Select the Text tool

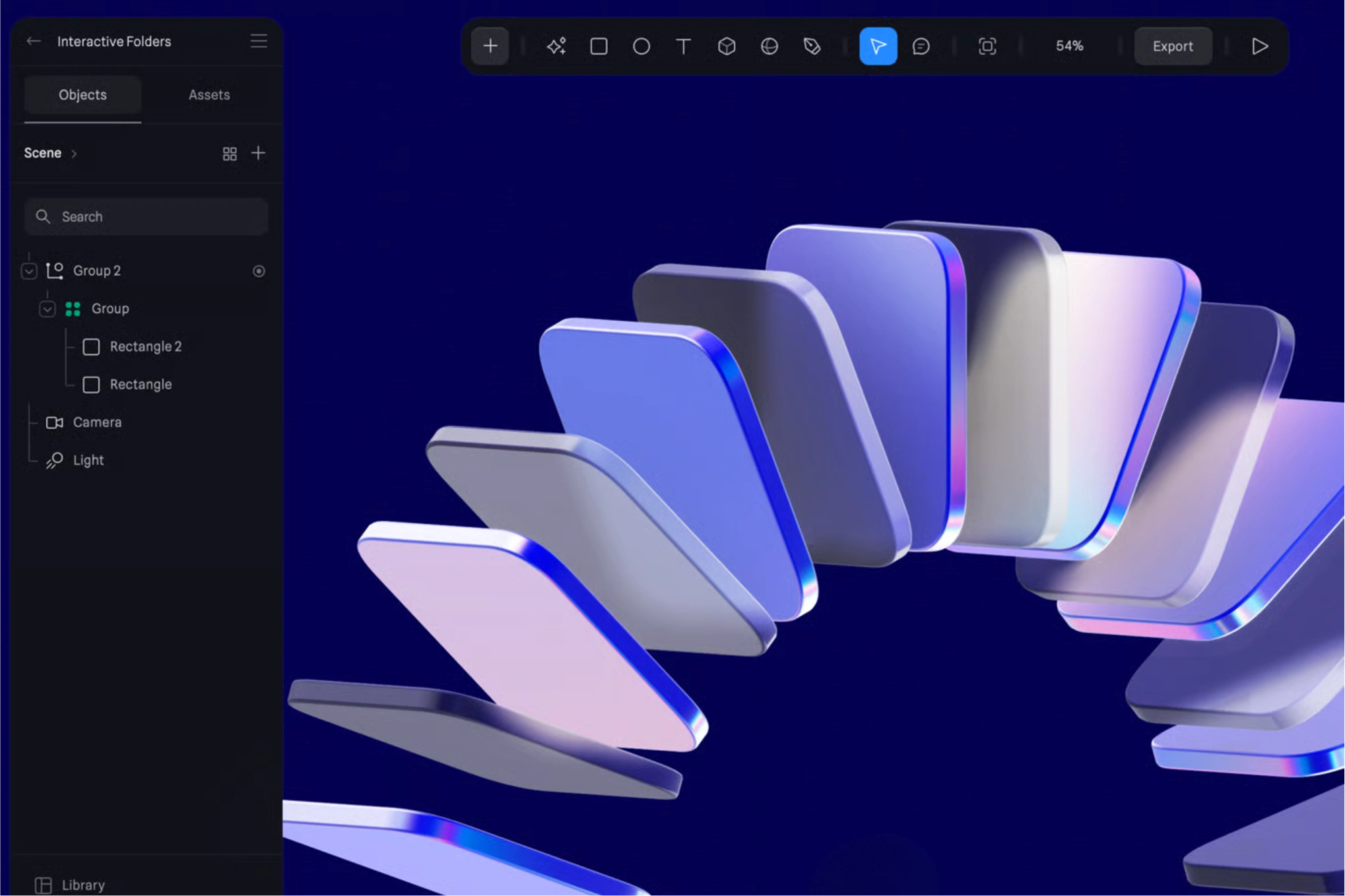click(x=684, y=46)
